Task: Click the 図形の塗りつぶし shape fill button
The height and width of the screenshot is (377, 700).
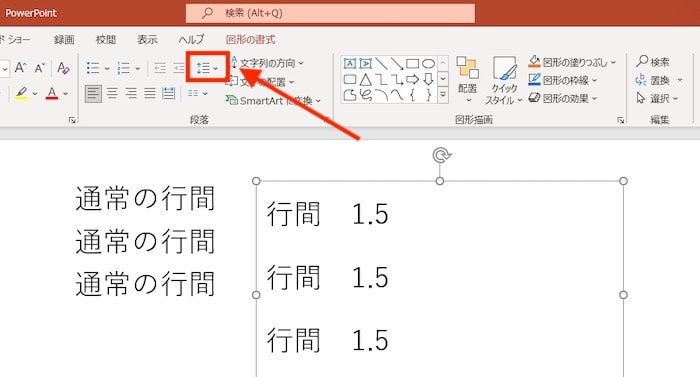Action: click(572, 62)
